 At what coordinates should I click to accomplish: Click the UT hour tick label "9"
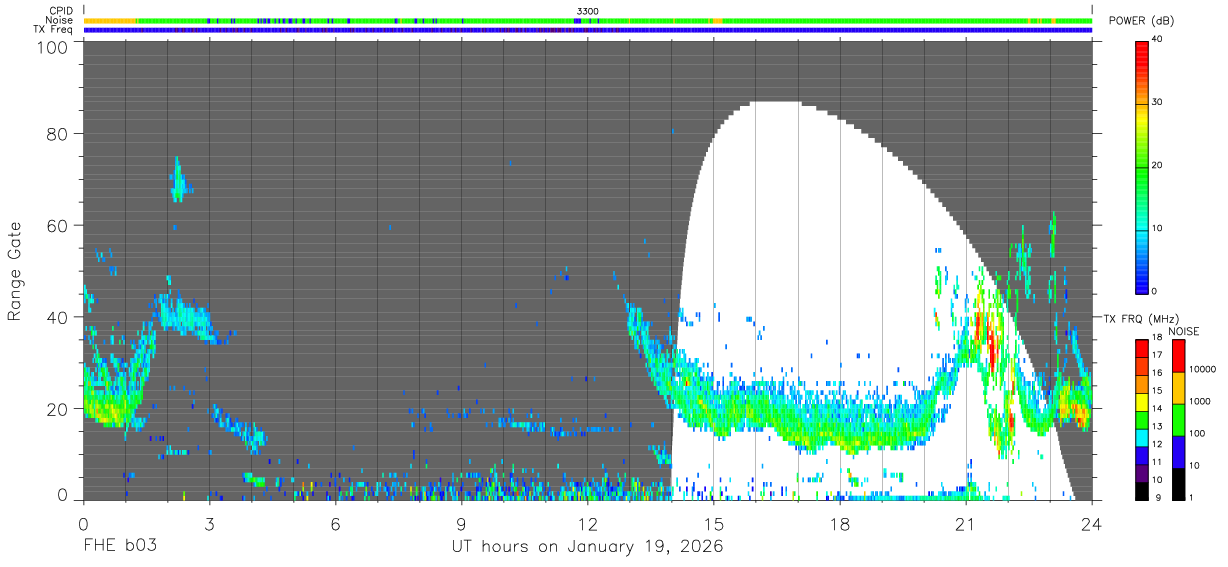point(461,523)
